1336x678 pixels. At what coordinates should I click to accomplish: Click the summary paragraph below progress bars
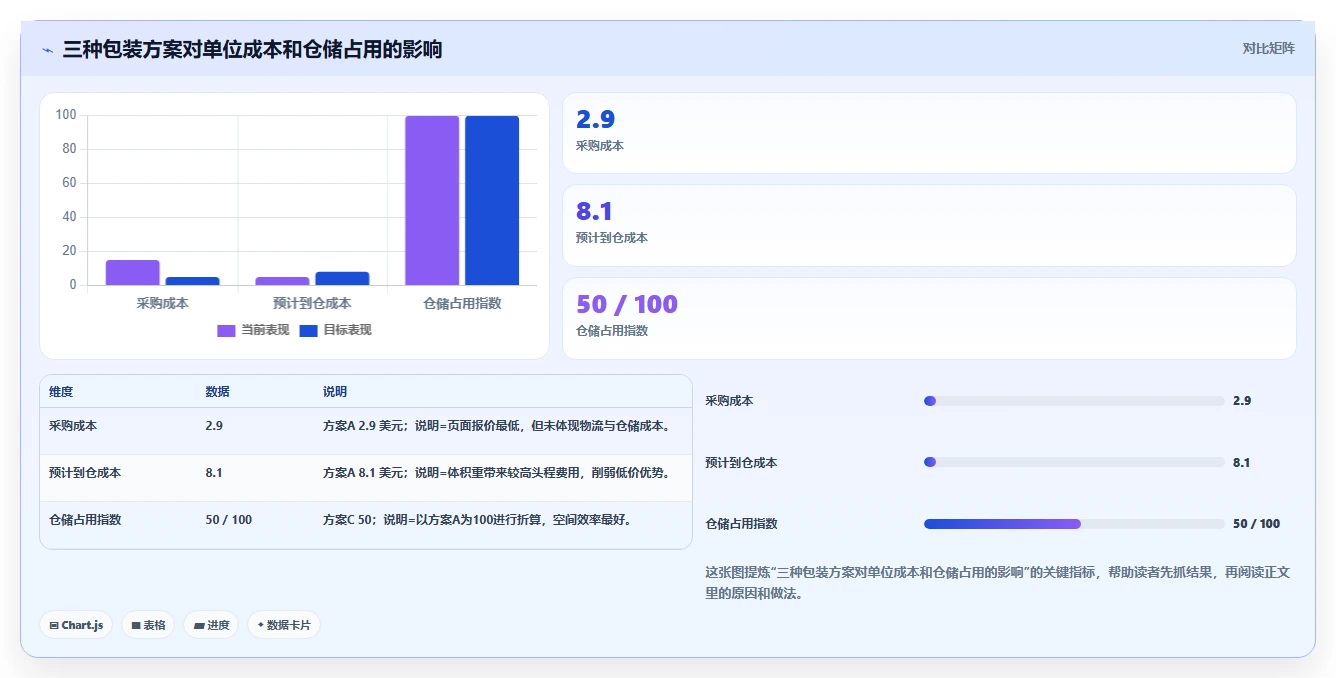pyautogui.click(x=998, y=583)
